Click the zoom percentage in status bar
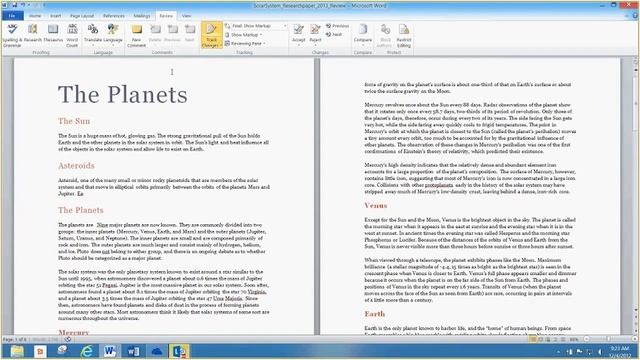This screenshot has width=640, height=360. click(574, 339)
